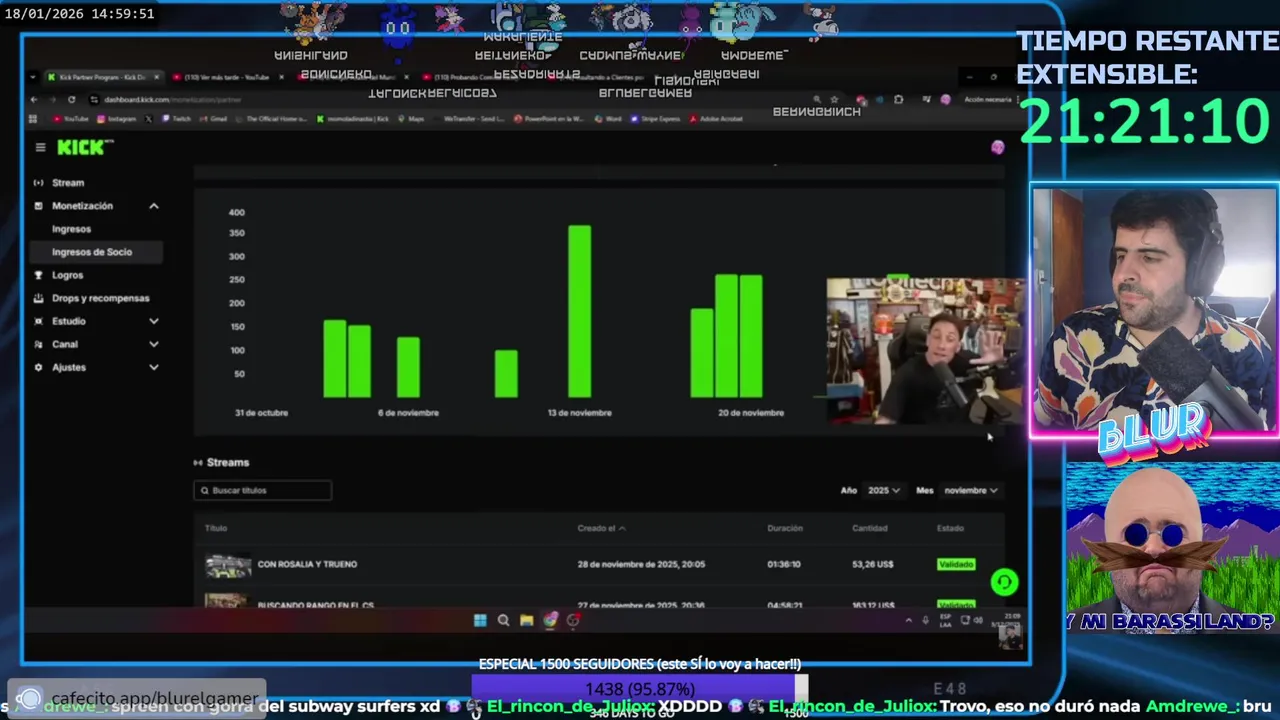Click the 53,26 US$ amount cell
This screenshot has height=720, width=1280.
pyautogui.click(x=873, y=564)
